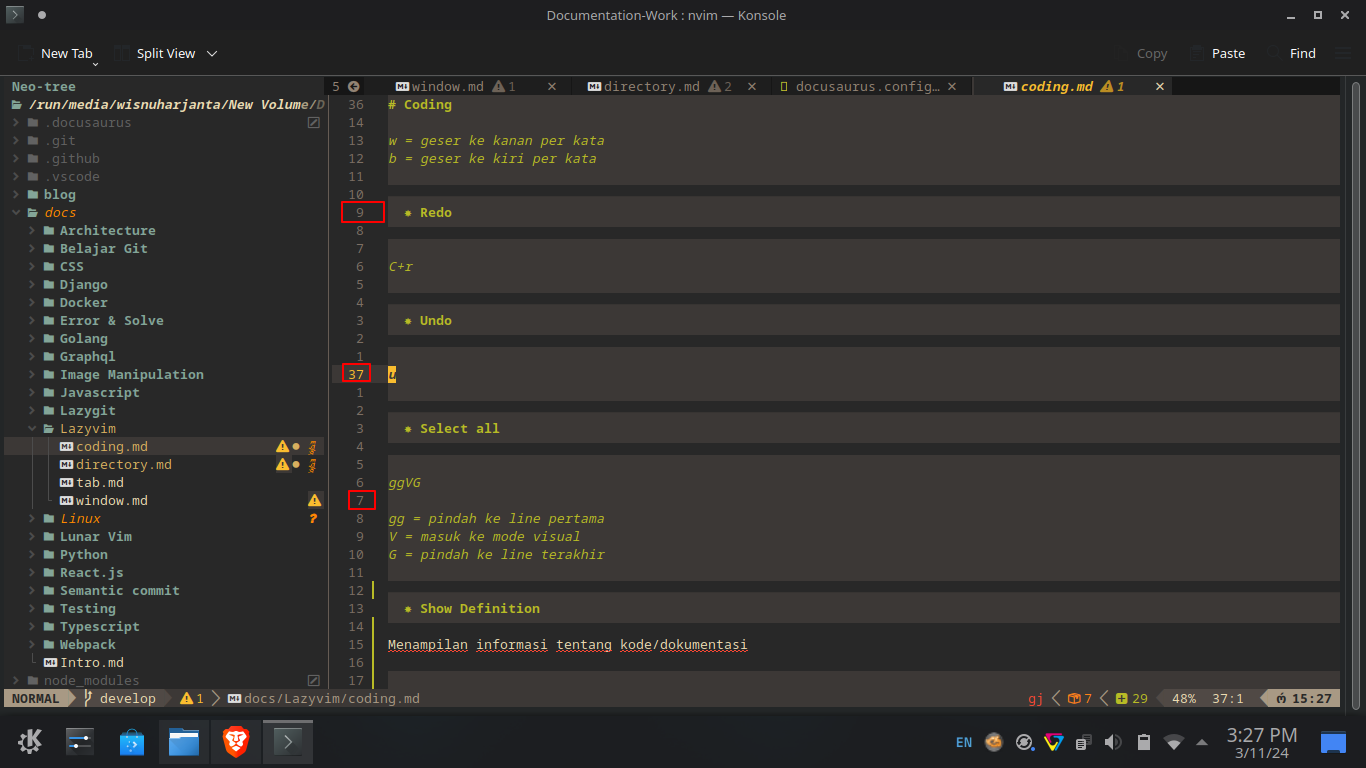This screenshot has height=768, width=1366.
Task: Open the Wi-Fi network tray icon
Action: pyautogui.click(x=1174, y=742)
